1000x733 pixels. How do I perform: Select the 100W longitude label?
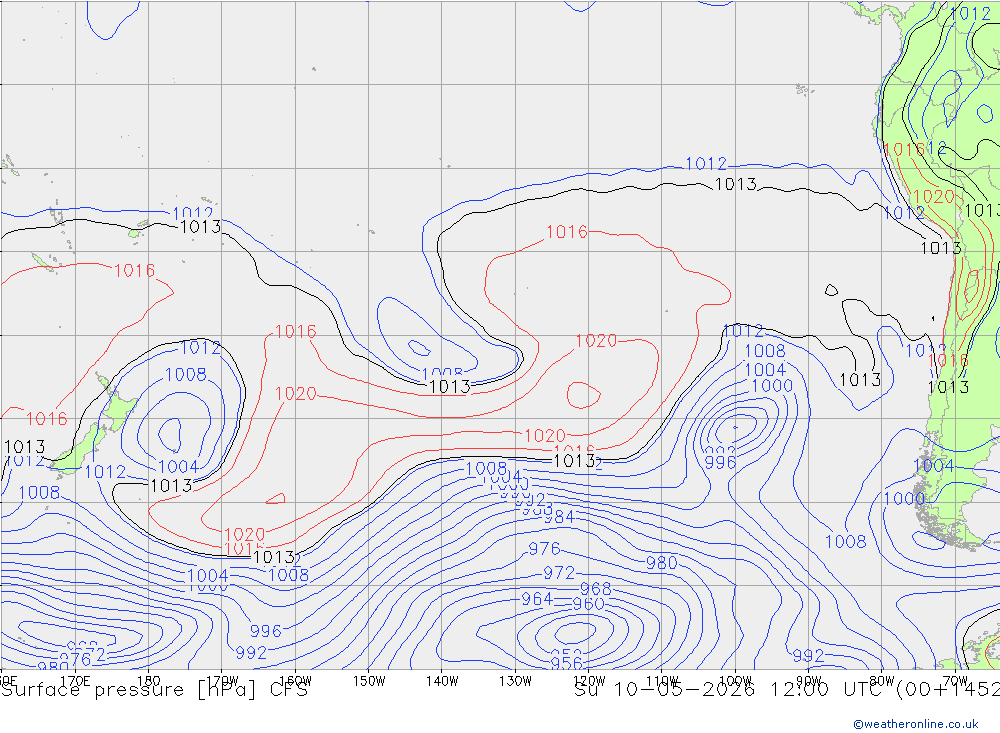coord(735,681)
